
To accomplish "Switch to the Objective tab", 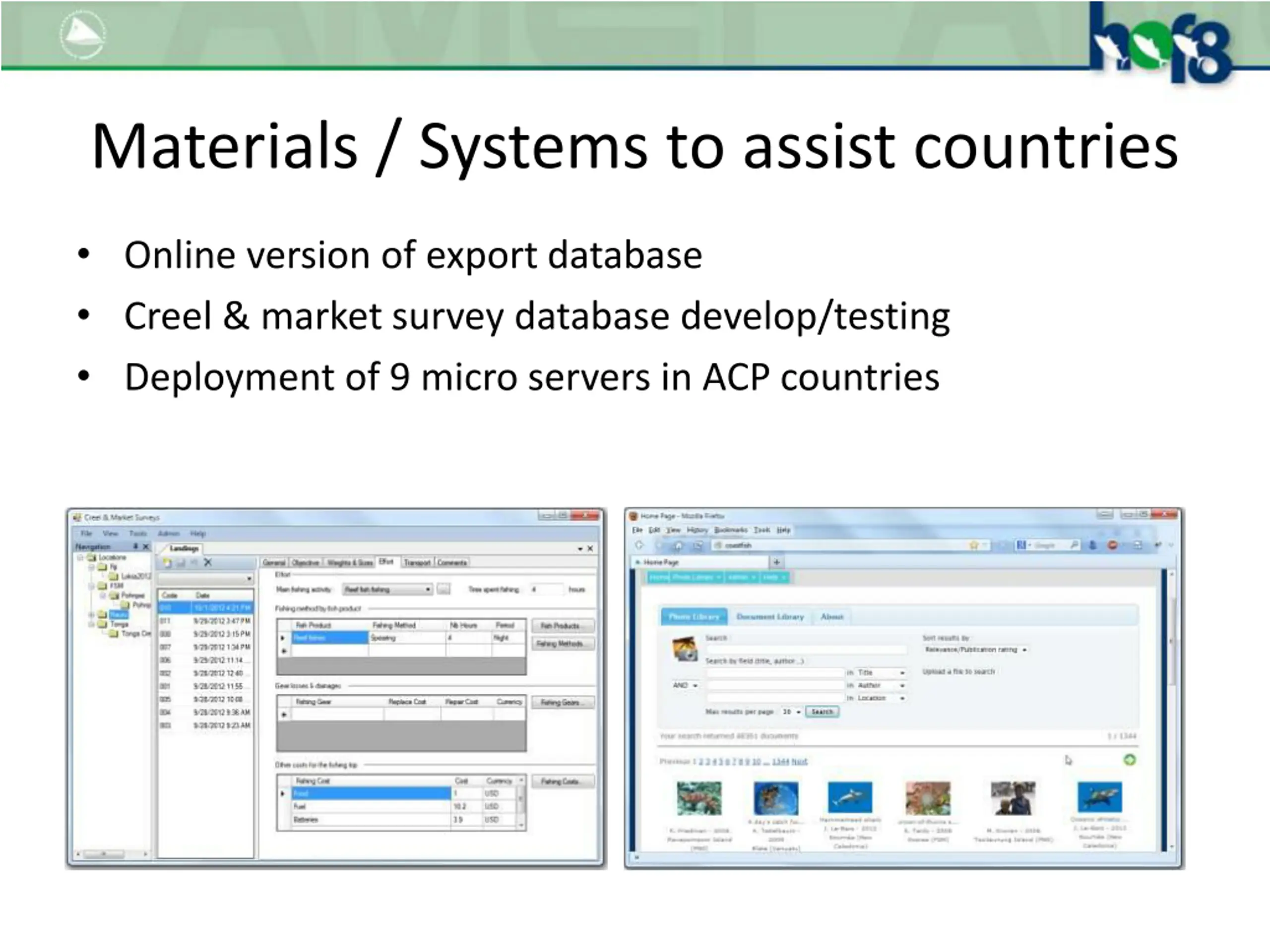I will click(x=306, y=562).
